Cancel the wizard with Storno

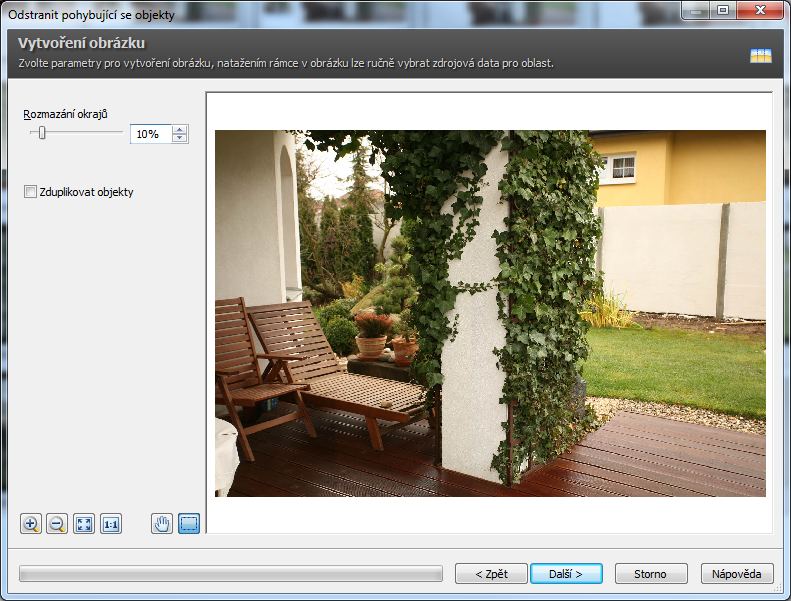click(x=651, y=574)
